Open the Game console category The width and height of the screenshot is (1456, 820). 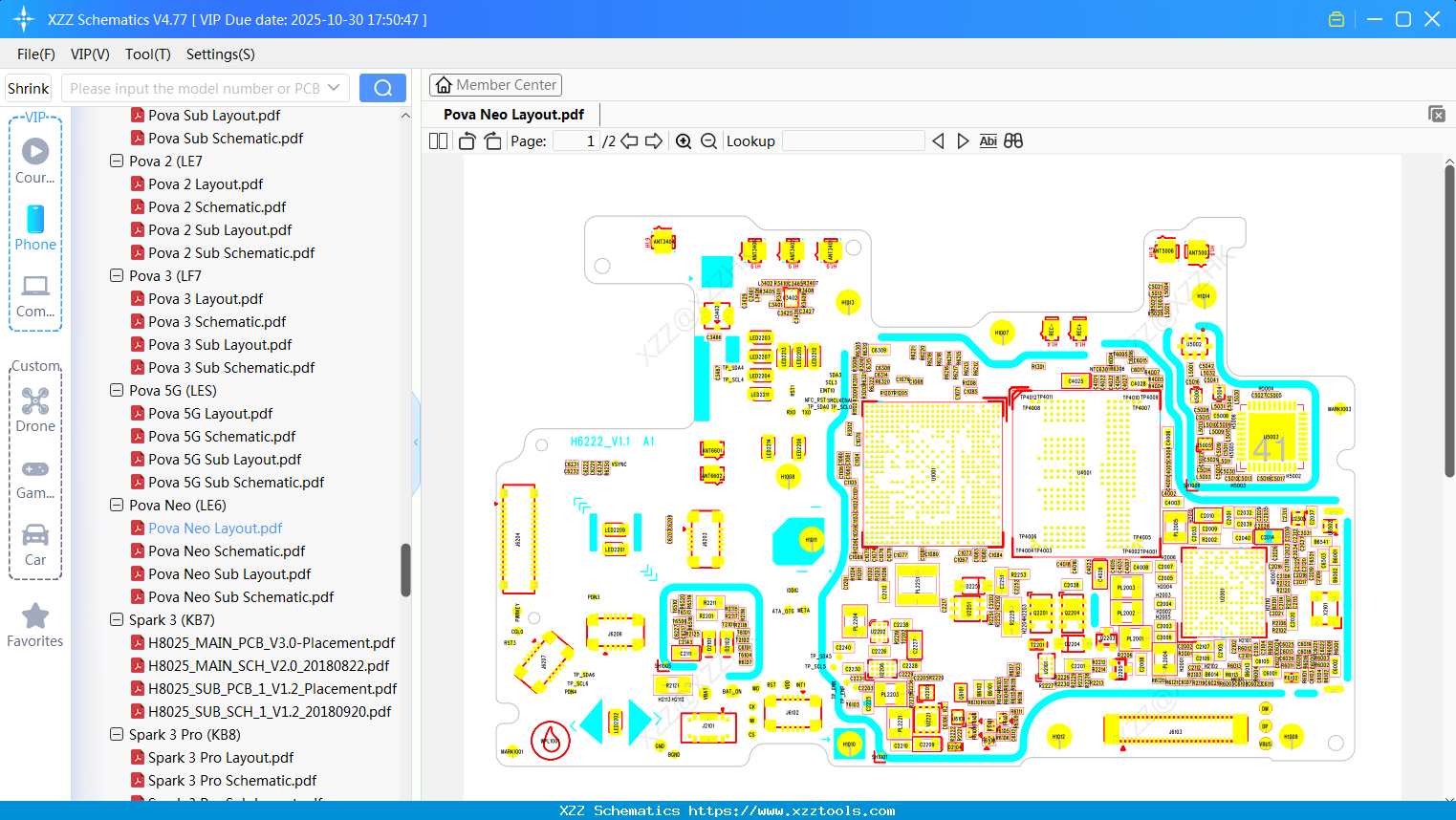(x=35, y=478)
